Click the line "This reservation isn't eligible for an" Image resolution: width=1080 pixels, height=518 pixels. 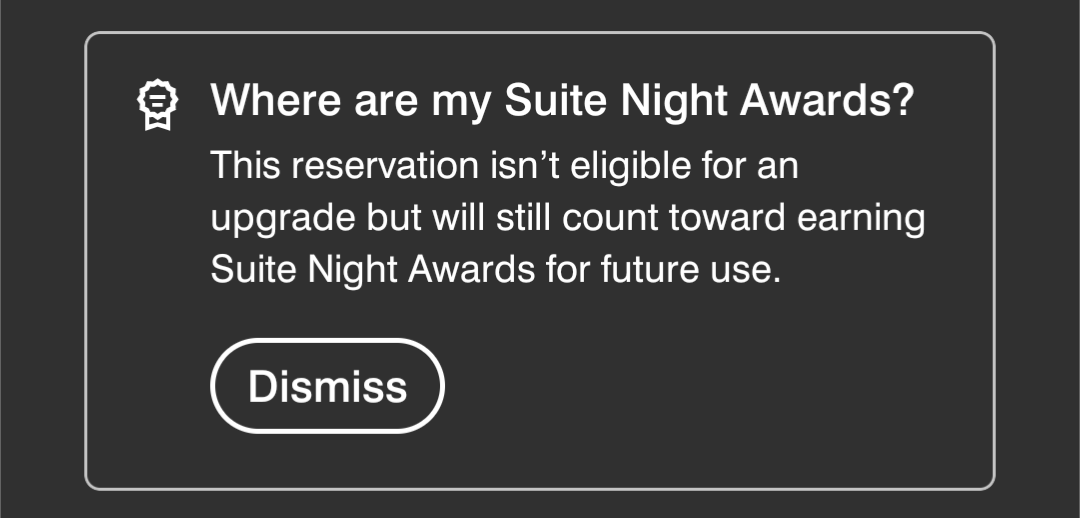[x=504, y=166]
